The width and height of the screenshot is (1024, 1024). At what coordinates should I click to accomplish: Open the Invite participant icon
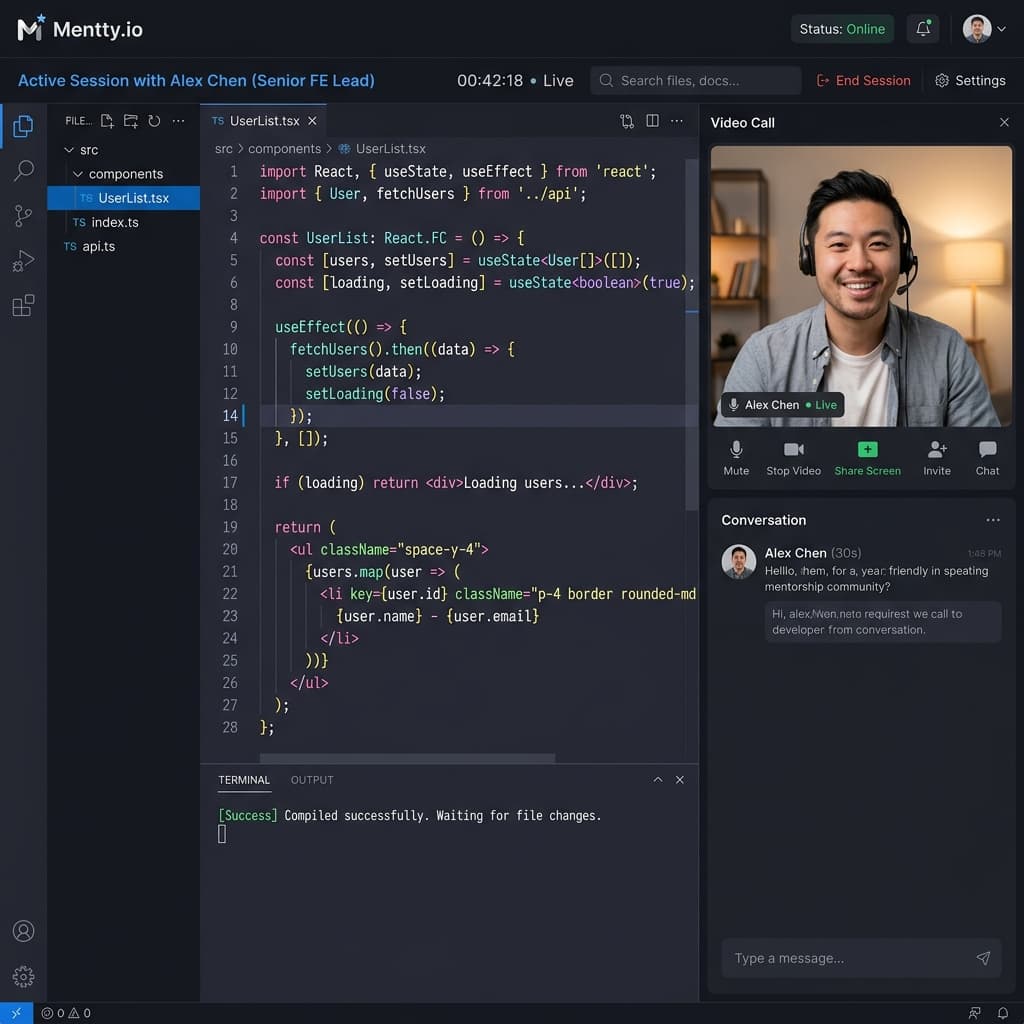pos(936,458)
